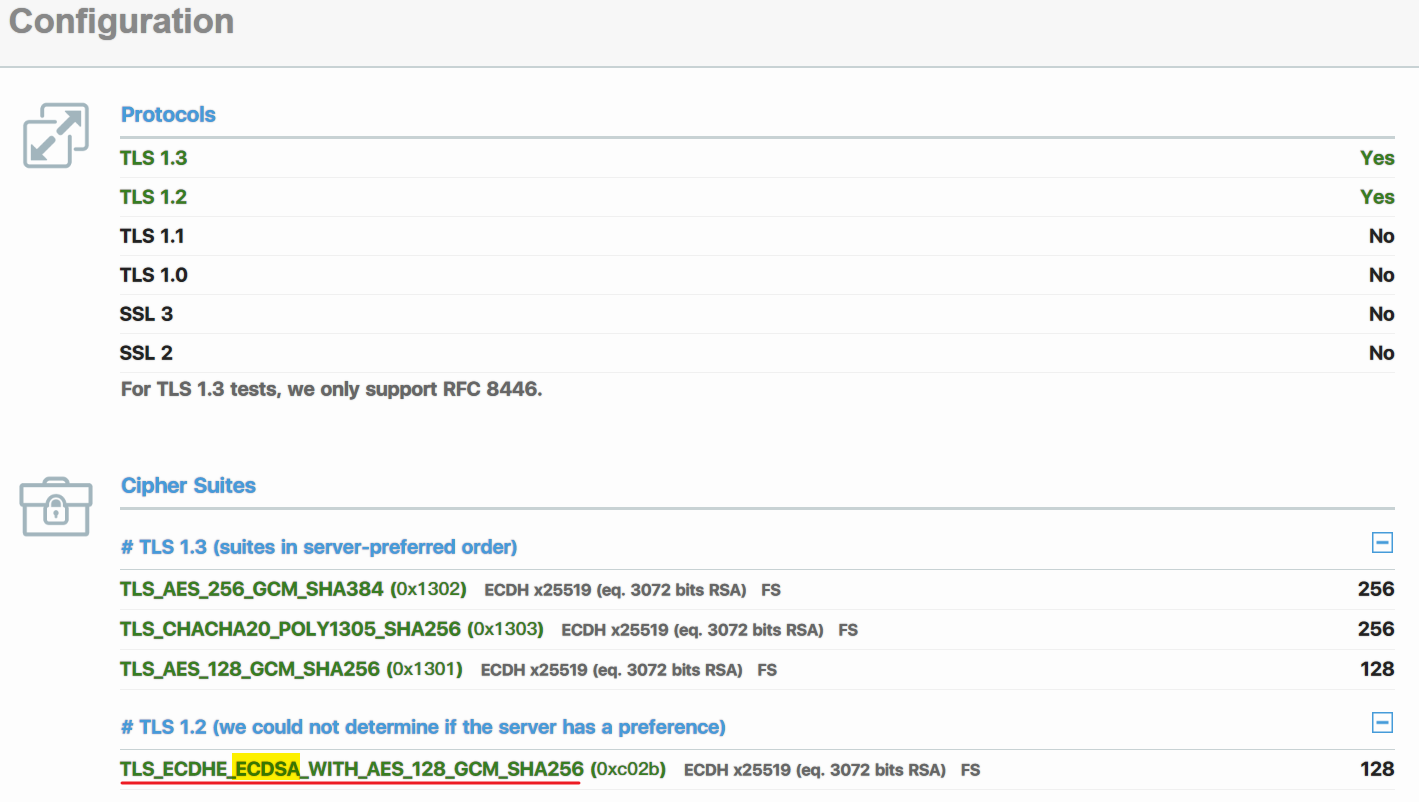Click the TLS_AES_128_GCM_SHA256 cipher suite name
The width and height of the screenshot is (1419, 802).
[249, 669]
